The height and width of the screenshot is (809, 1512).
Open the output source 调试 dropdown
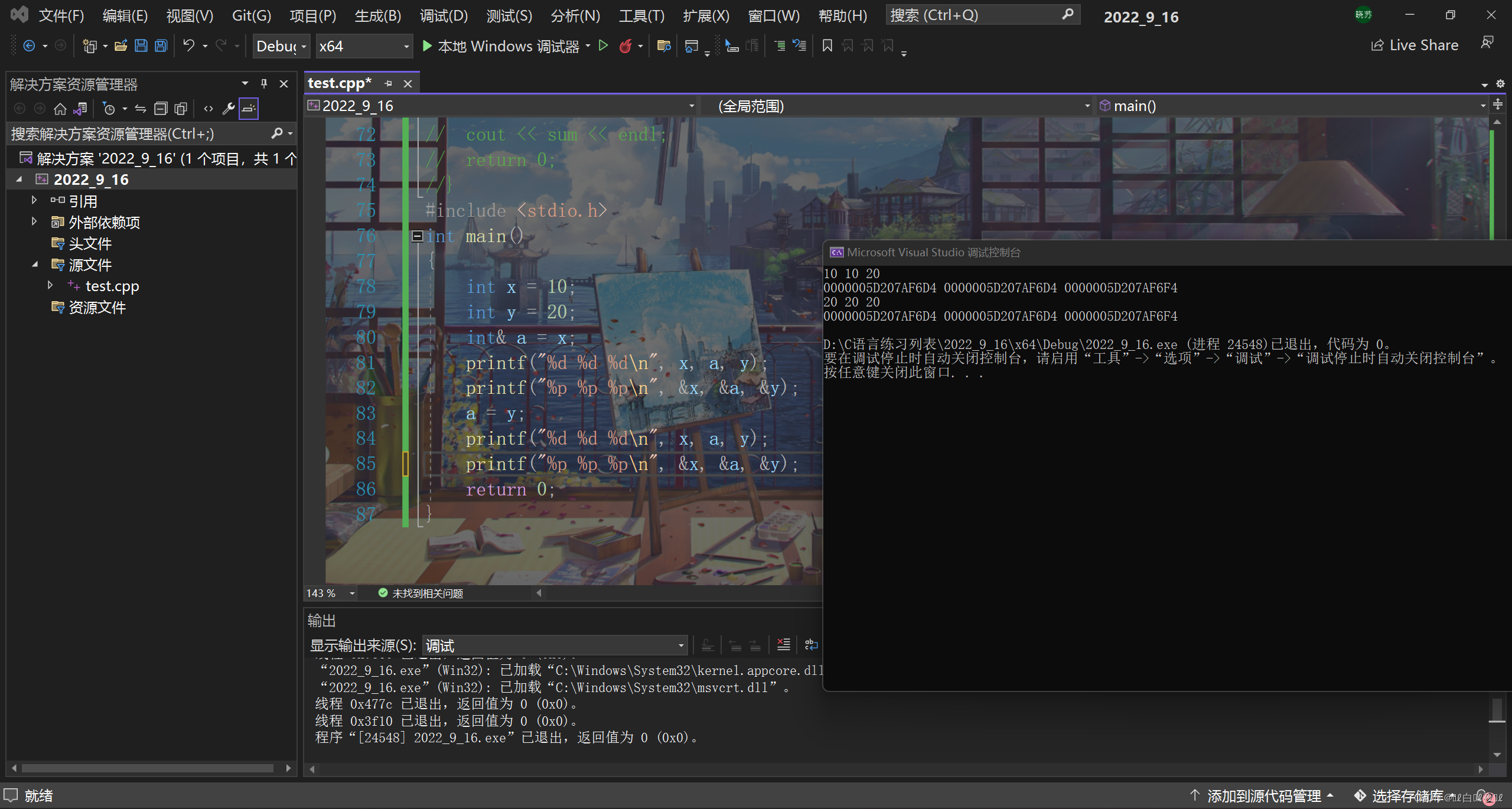tap(555, 645)
